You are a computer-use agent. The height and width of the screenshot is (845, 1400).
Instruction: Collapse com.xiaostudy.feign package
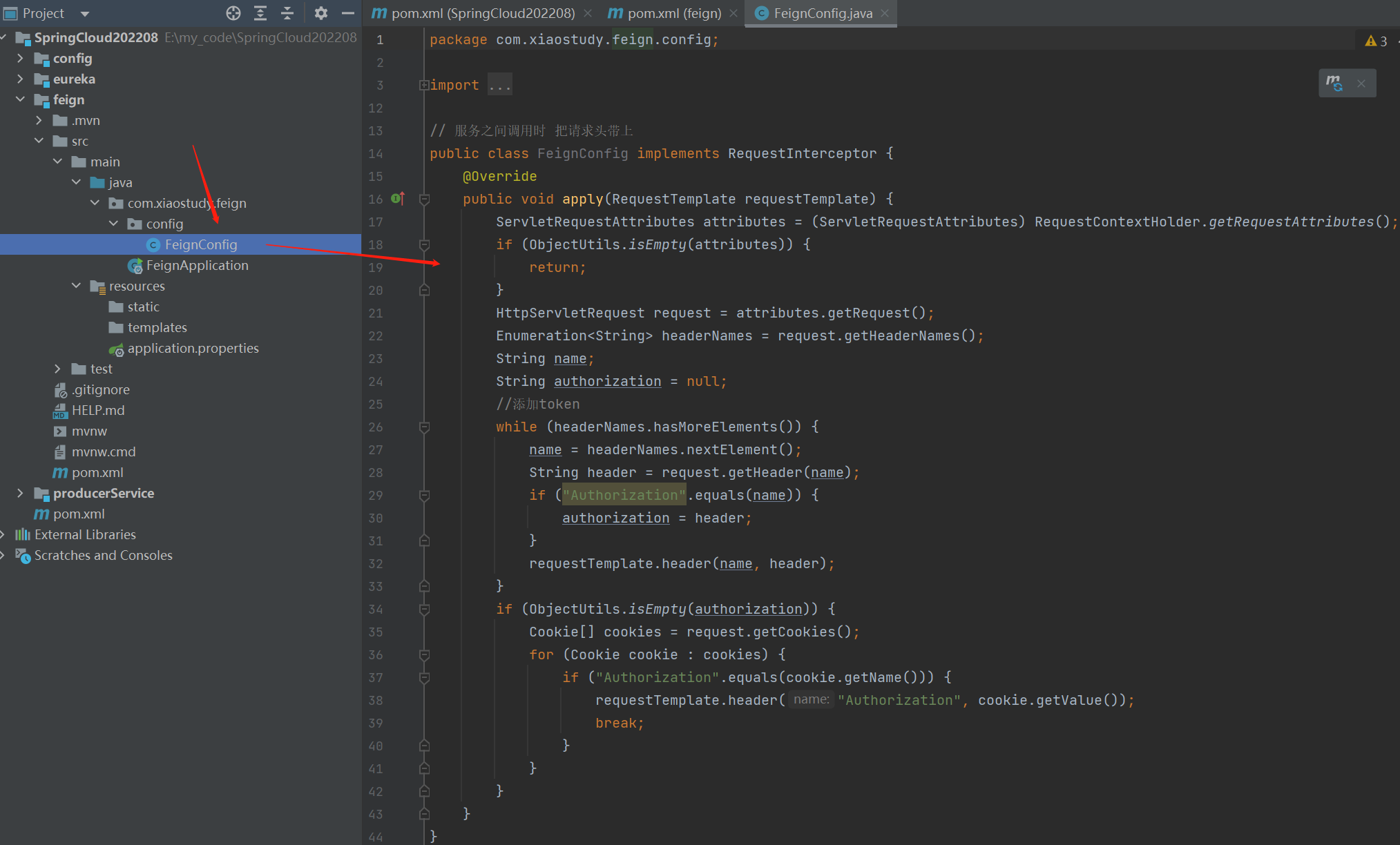(95, 203)
